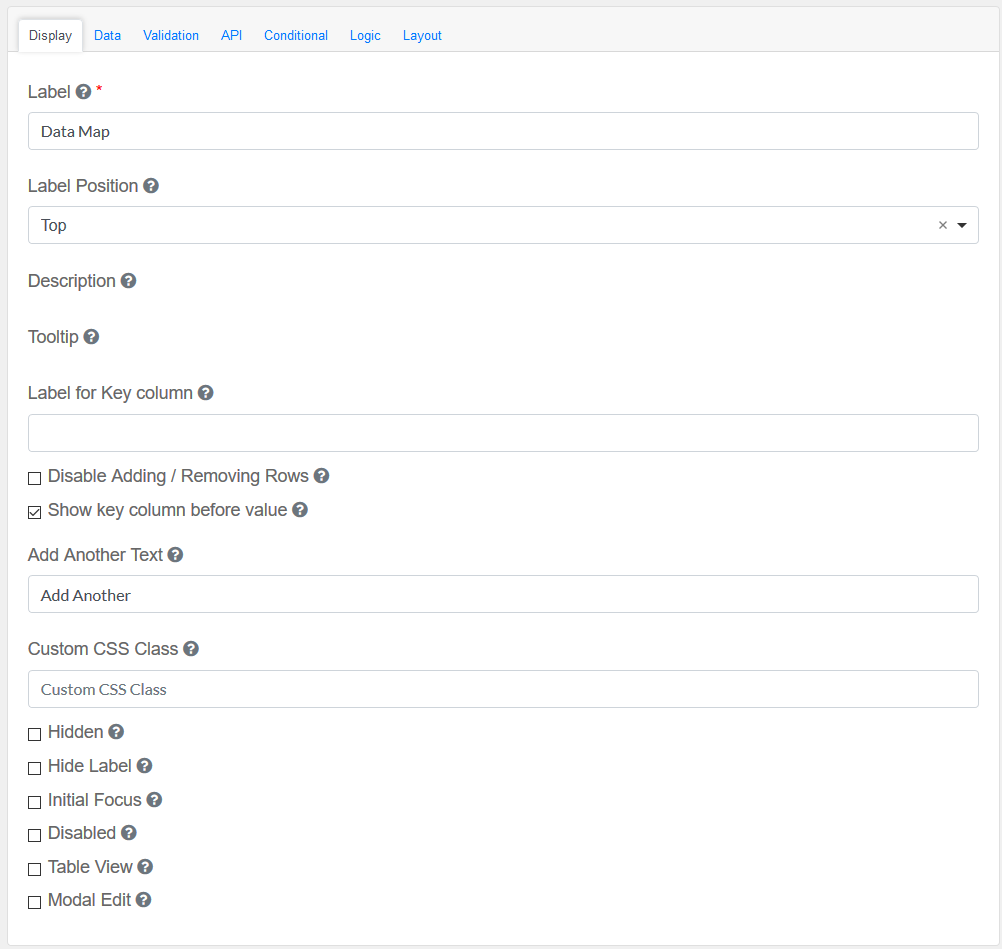Viewport: 1002px width, 949px height.
Task: Switch to the Validation tab
Action: [171, 35]
